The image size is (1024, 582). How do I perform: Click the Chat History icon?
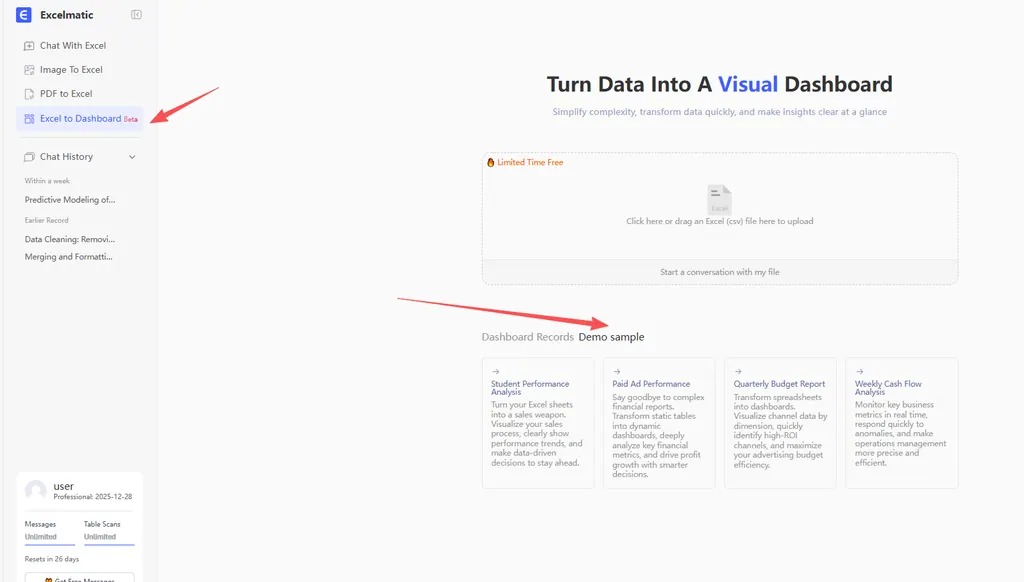pyautogui.click(x=29, y=157)
